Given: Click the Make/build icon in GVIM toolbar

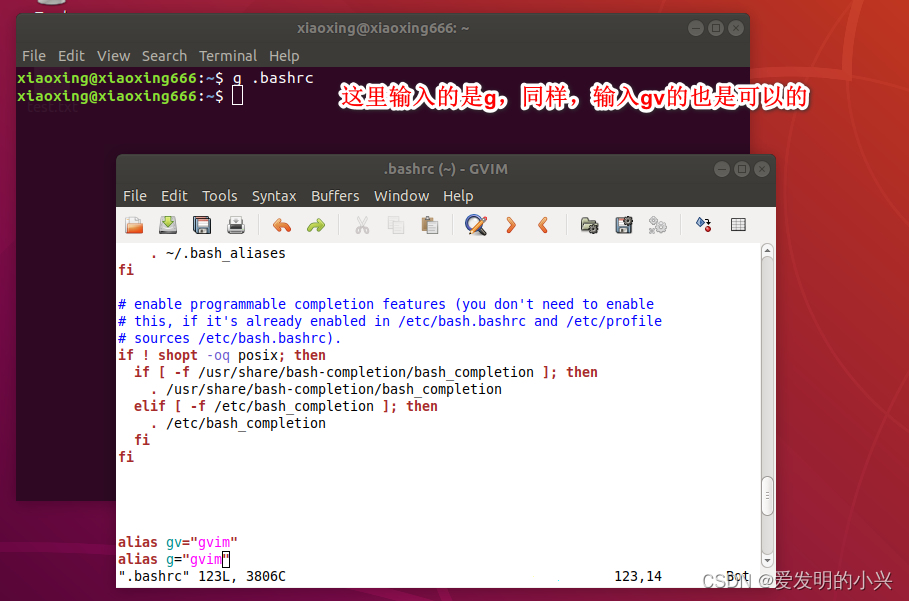Looking at the screenshot, I should pos(704,225).
